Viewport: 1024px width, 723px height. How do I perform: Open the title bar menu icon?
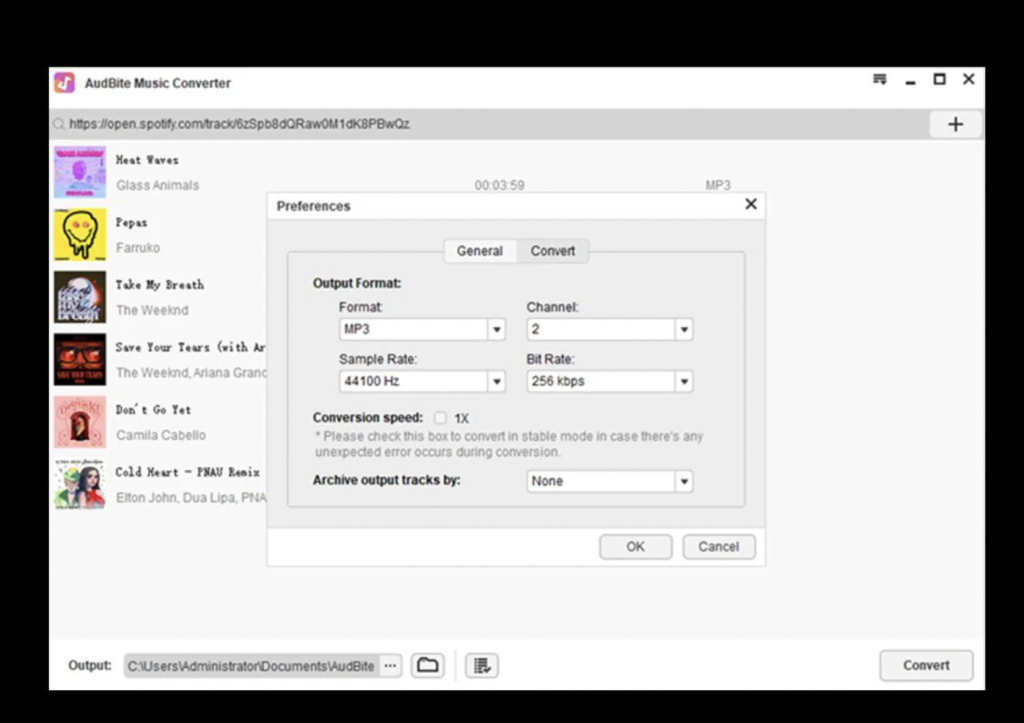pyautogui.click(x=880, y=80)
